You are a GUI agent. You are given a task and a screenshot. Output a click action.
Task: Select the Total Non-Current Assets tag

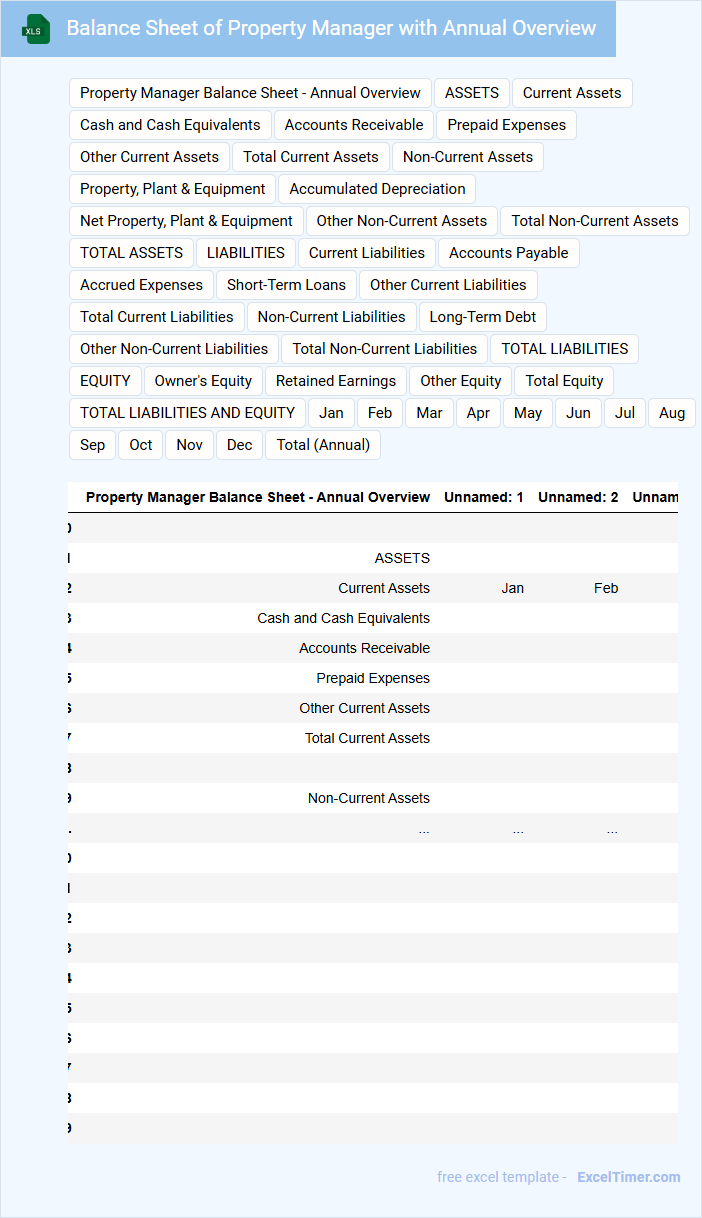pyautogui.click(x=595, y=221)
